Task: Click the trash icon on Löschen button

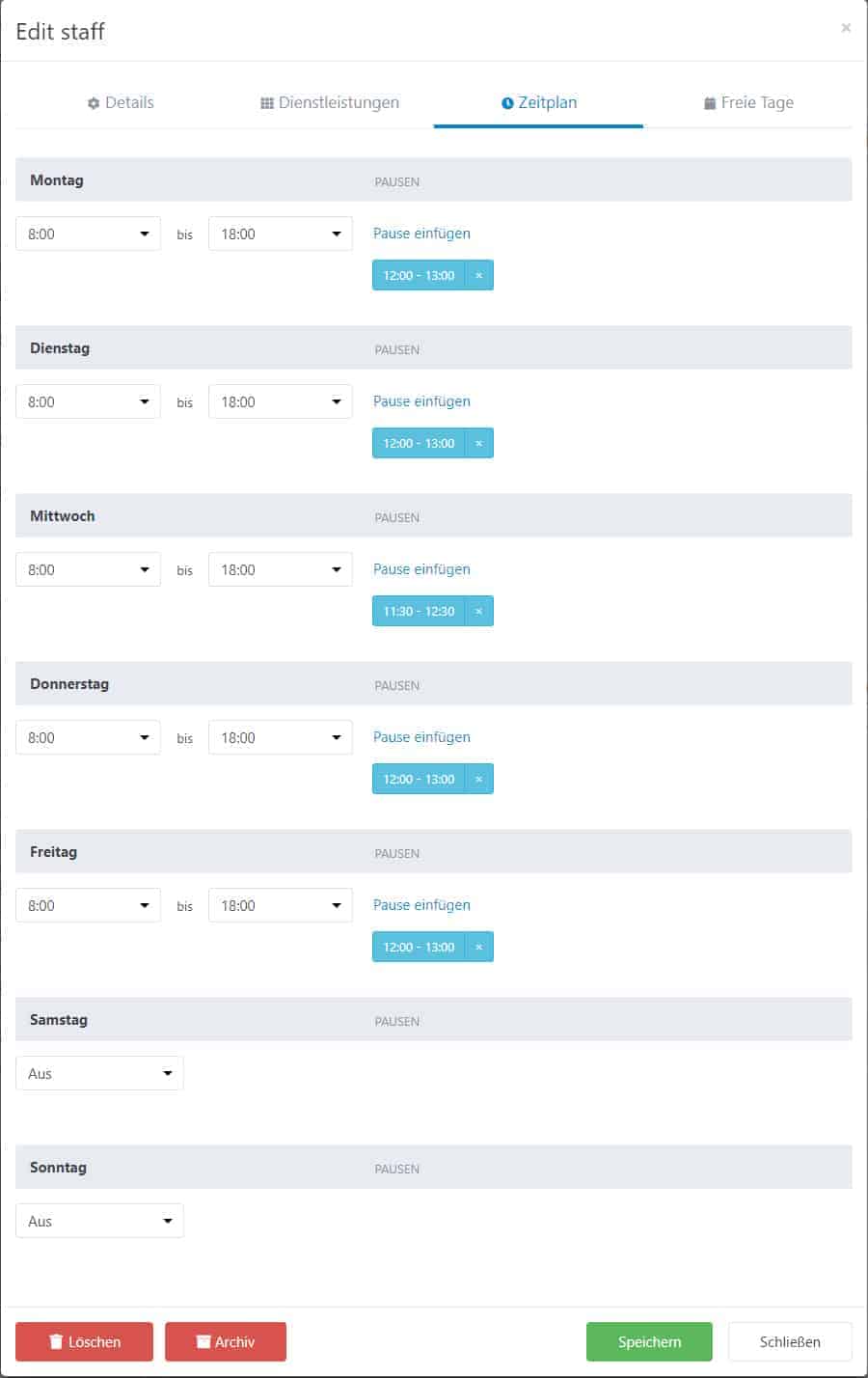Action: coord(56,1341)
